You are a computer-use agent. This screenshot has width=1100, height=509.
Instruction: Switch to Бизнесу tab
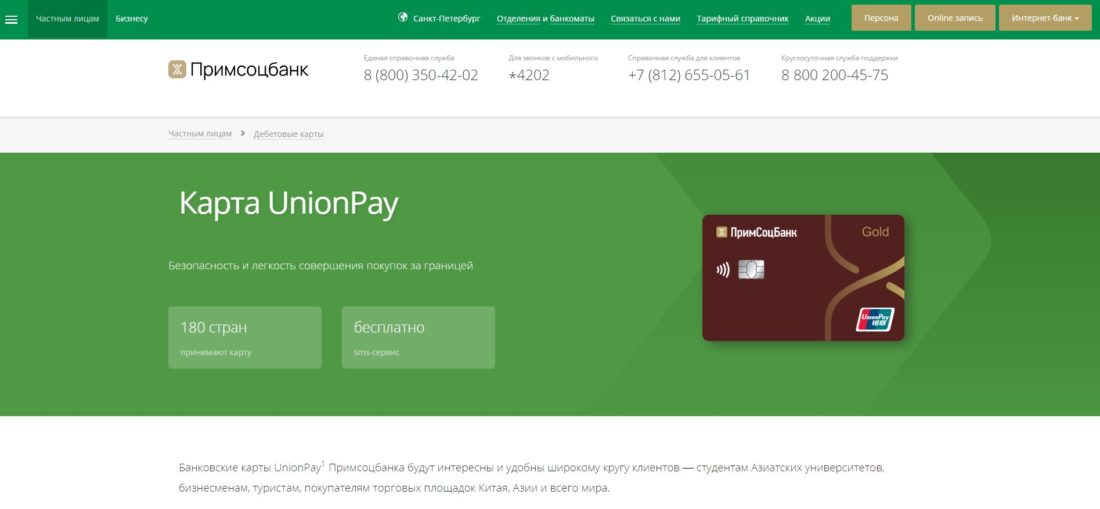point(132,19)
